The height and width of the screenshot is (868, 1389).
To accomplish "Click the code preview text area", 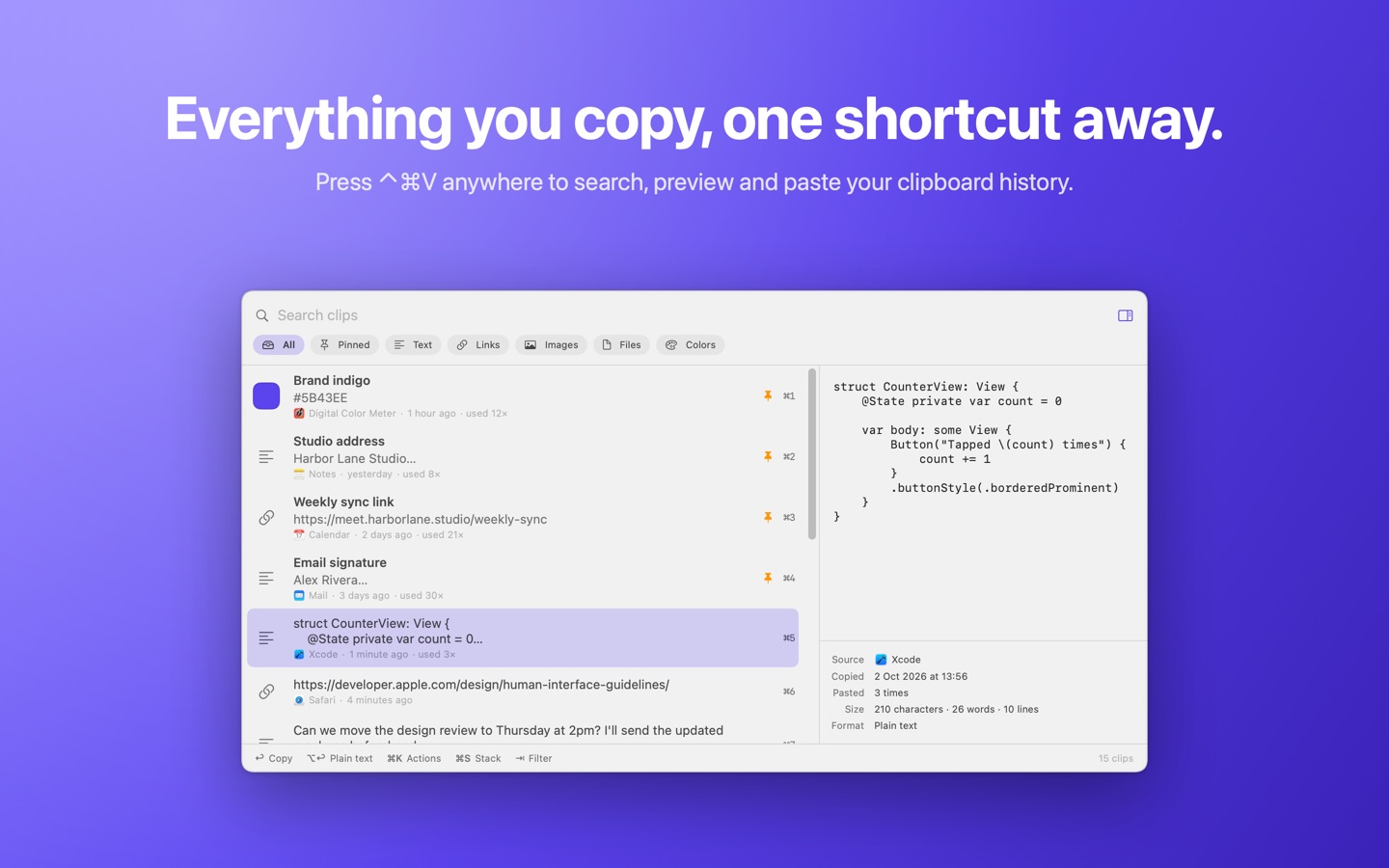I will (x=983, y=502).
